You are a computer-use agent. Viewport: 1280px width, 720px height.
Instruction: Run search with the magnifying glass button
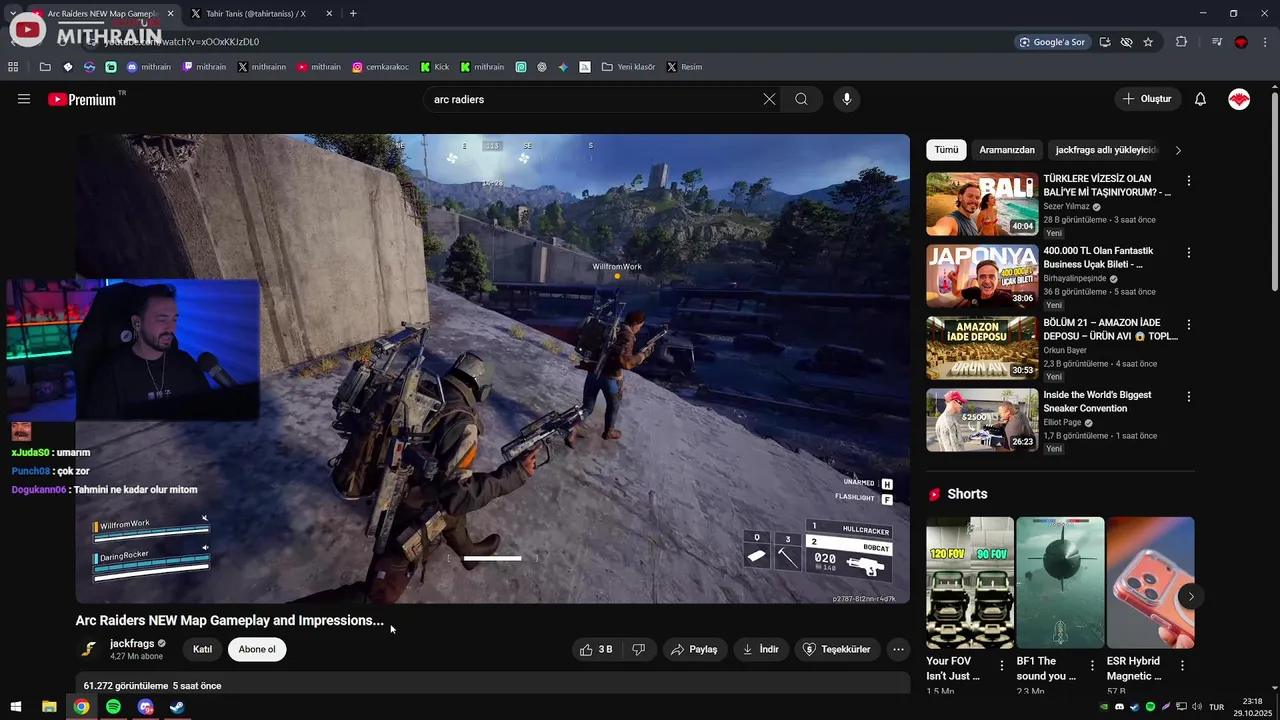(x=801, y=99)
